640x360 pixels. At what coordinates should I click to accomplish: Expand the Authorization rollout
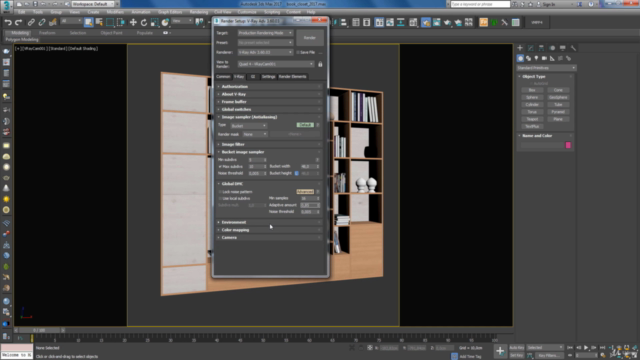269,87
